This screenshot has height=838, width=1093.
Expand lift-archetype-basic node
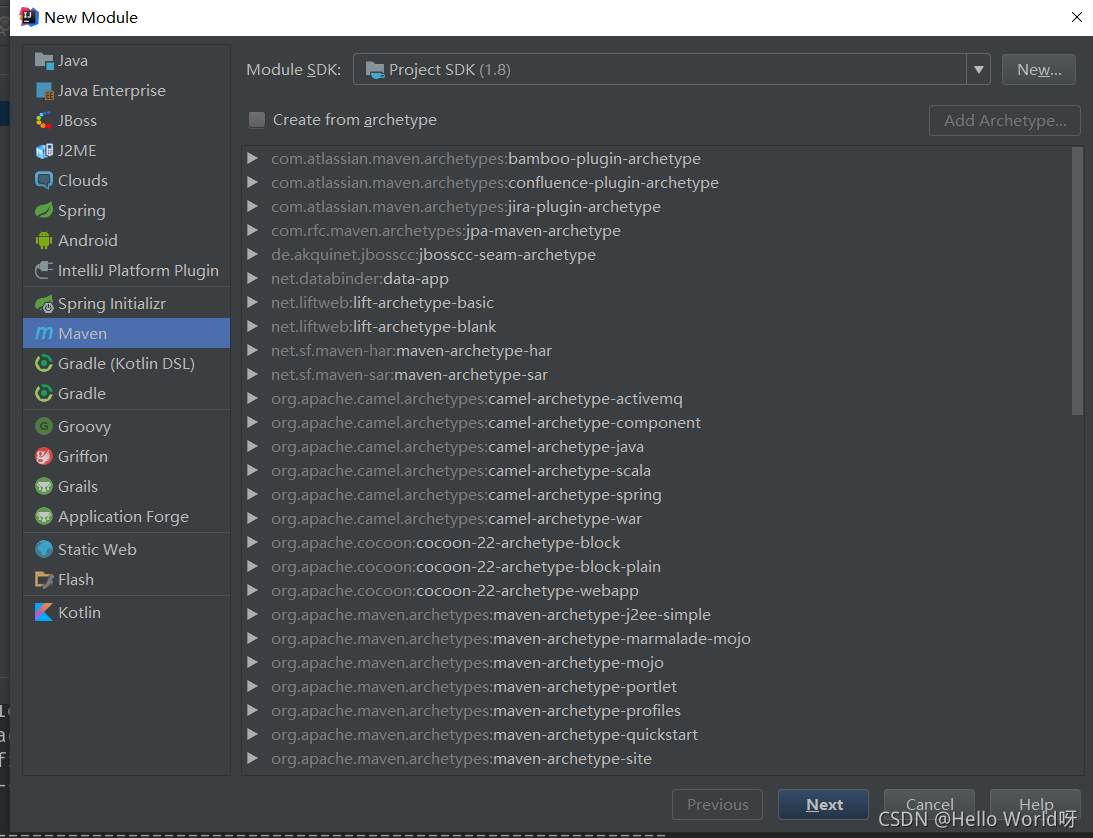tap(252, 302)
